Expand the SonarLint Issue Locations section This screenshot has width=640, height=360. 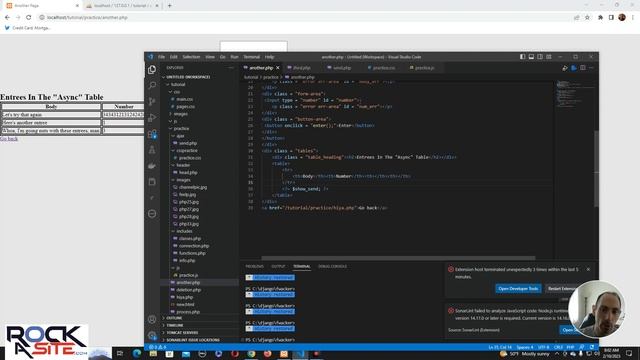click(x=193, y=340)
